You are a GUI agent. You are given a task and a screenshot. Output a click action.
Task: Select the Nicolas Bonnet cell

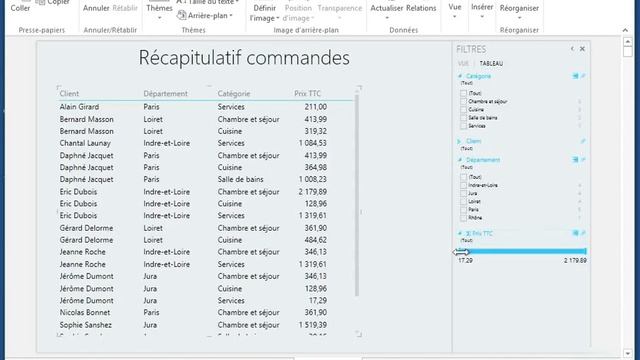[84, 313]
